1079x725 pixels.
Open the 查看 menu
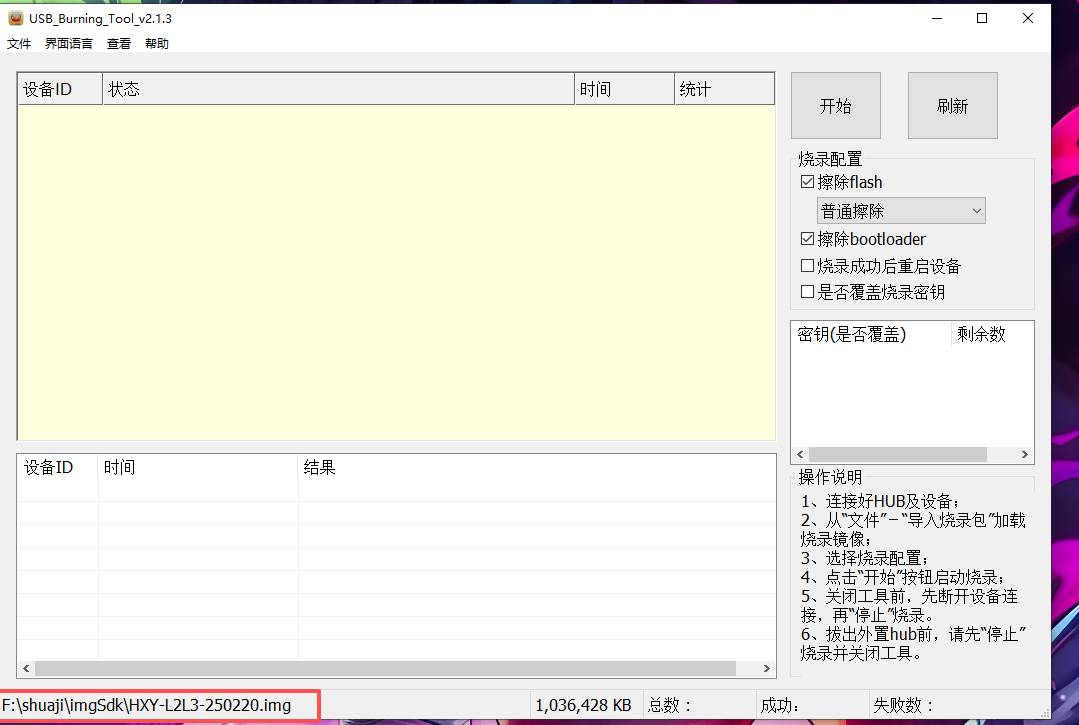click(119, 44)
